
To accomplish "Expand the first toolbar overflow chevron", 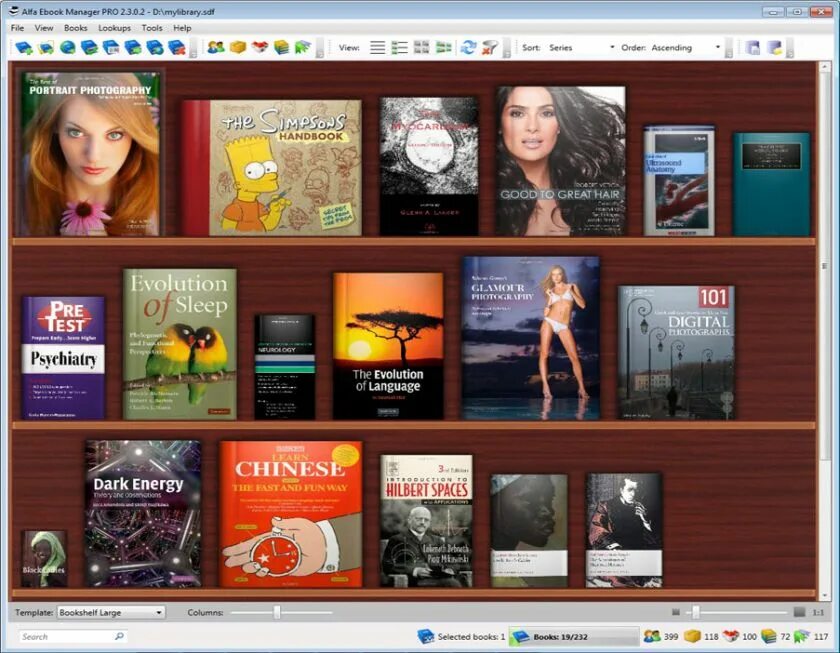I will [x=193, y=48].
